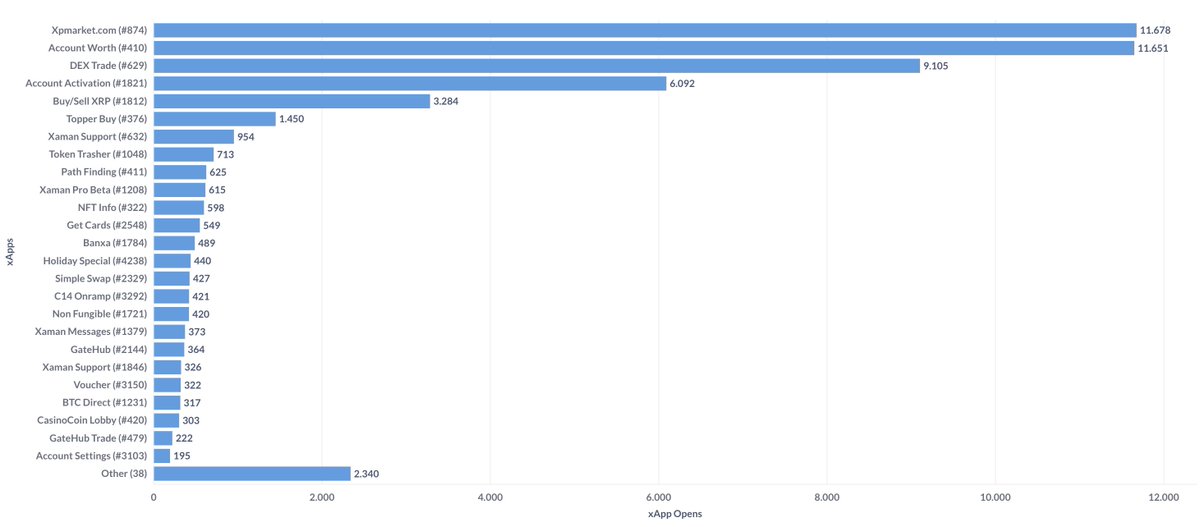Image resolution: width=1200 pixels, height=527 pixels.
Task: Click the 'Xaman Pro Beta (#1208)' label
Action: tap(93, 190)
